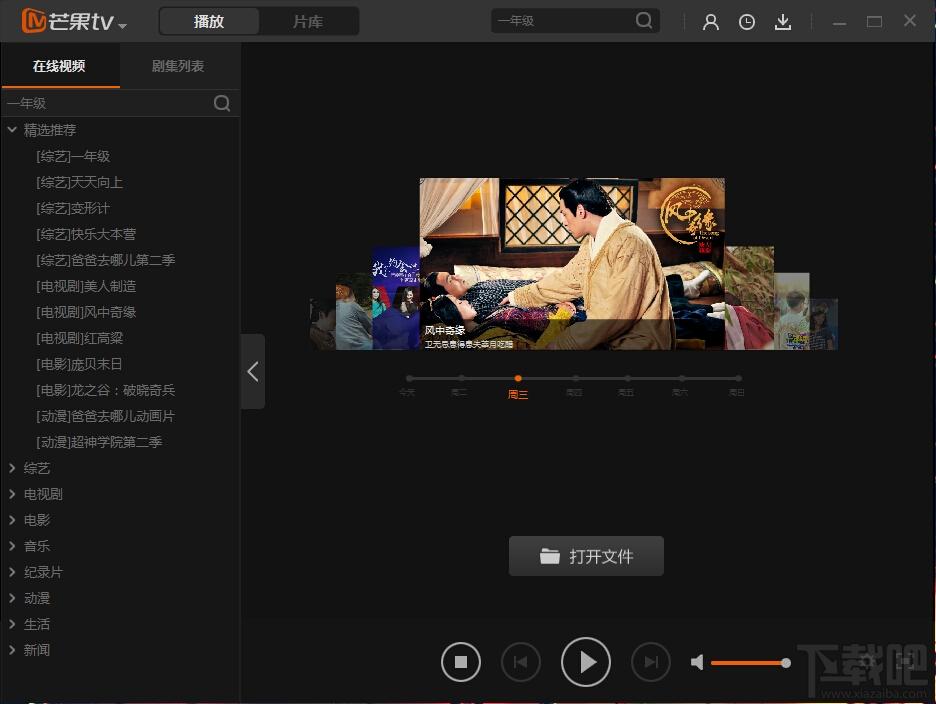Click the top bar search magnifier icon
Screen dimensions: 936x704
[644, 21]
